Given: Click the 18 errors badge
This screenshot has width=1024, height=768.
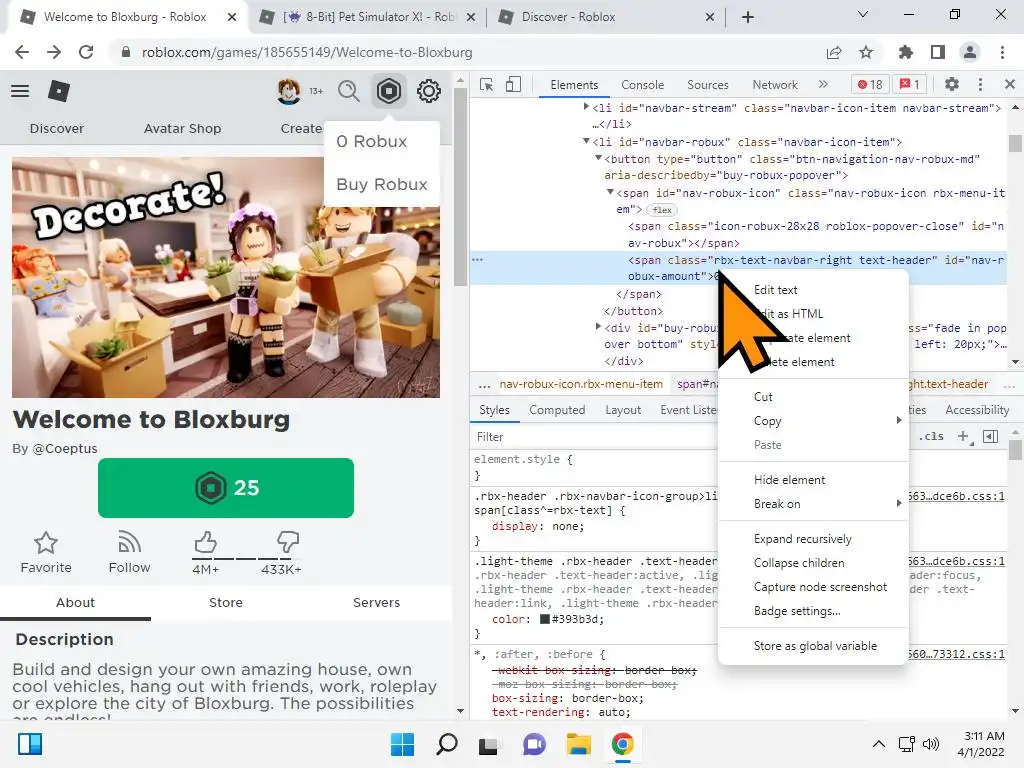Looking at the screenshot, I should [870, 84].
